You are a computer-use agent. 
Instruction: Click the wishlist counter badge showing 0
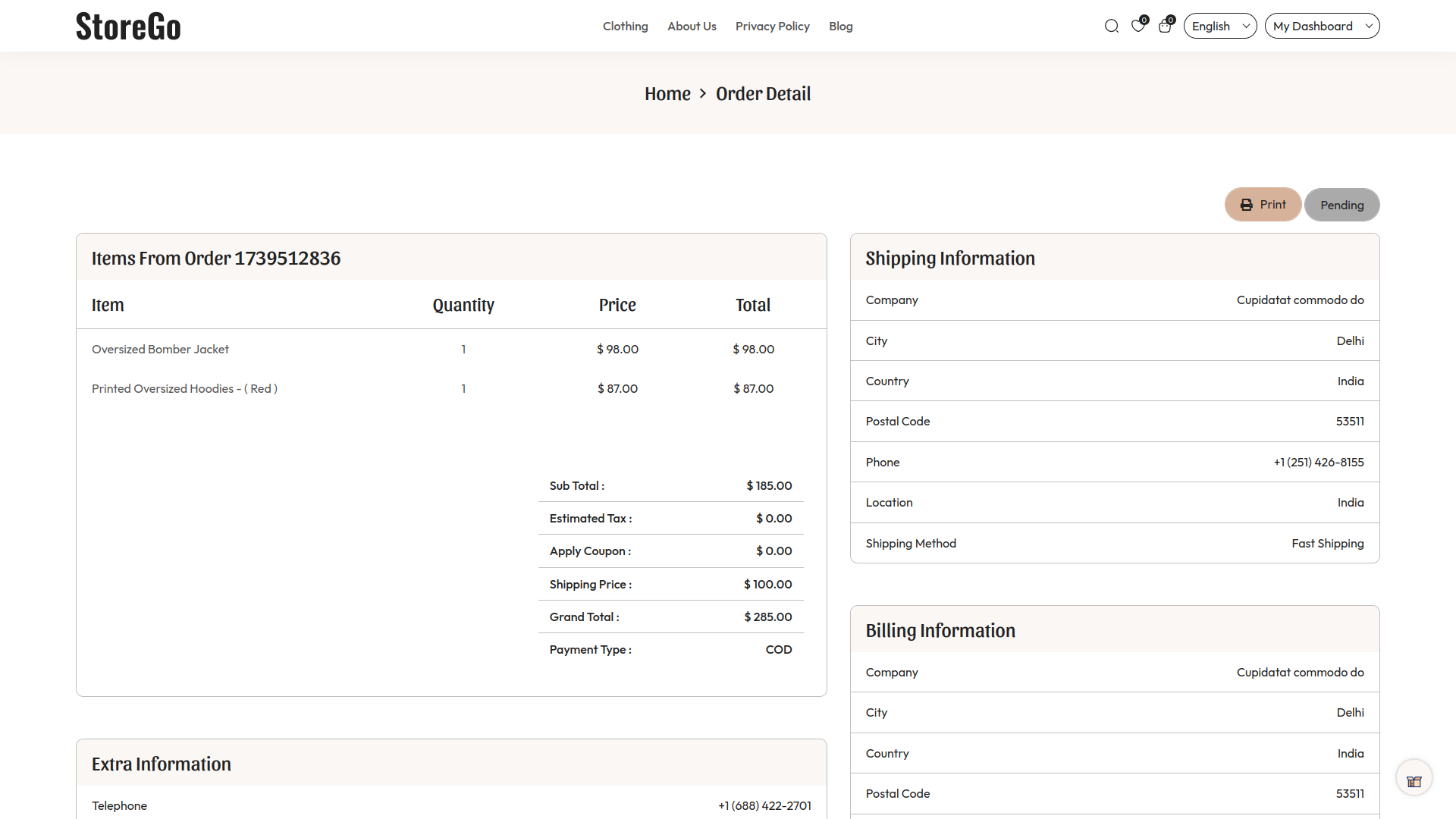click(1144, 20)
